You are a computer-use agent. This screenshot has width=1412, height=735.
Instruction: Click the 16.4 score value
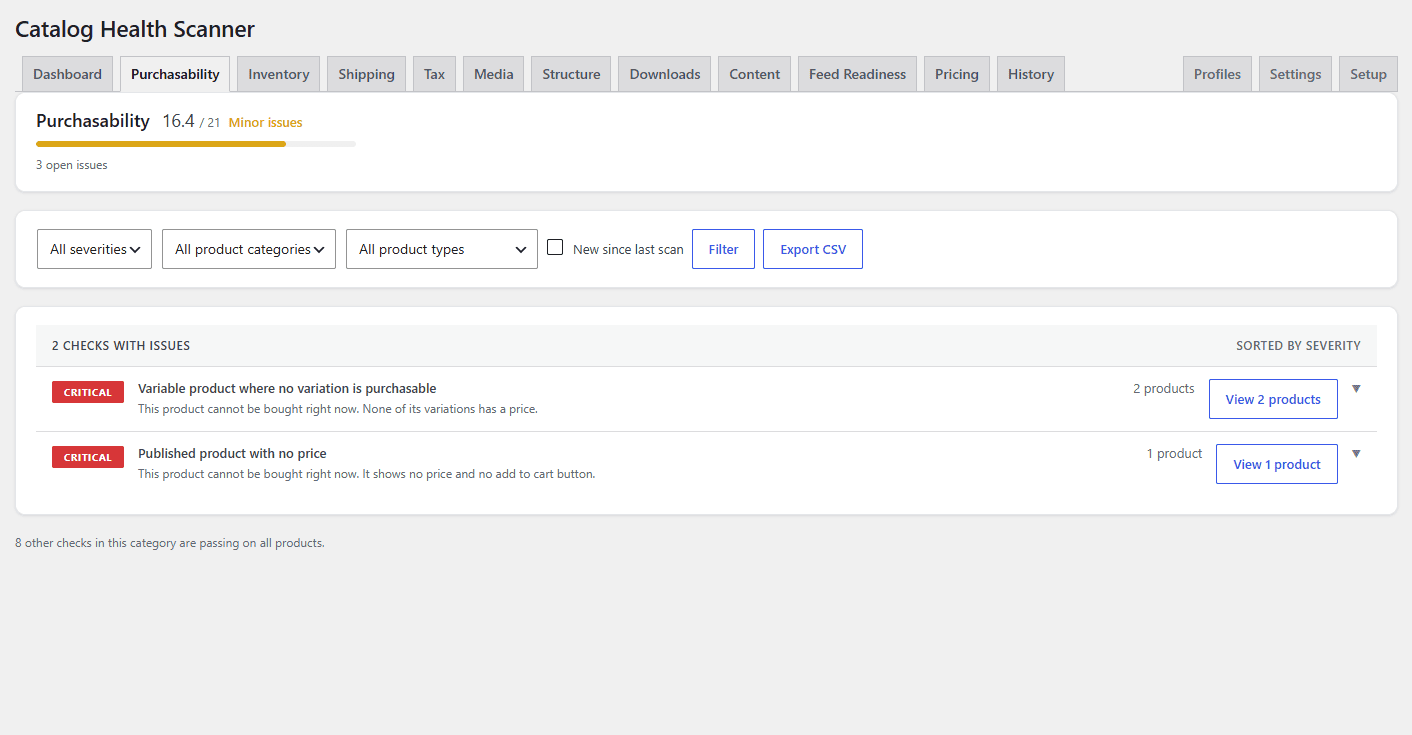pos(178,121)
